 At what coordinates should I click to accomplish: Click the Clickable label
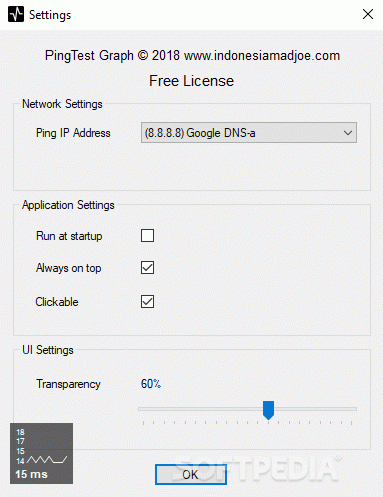(x=57, y=302)
